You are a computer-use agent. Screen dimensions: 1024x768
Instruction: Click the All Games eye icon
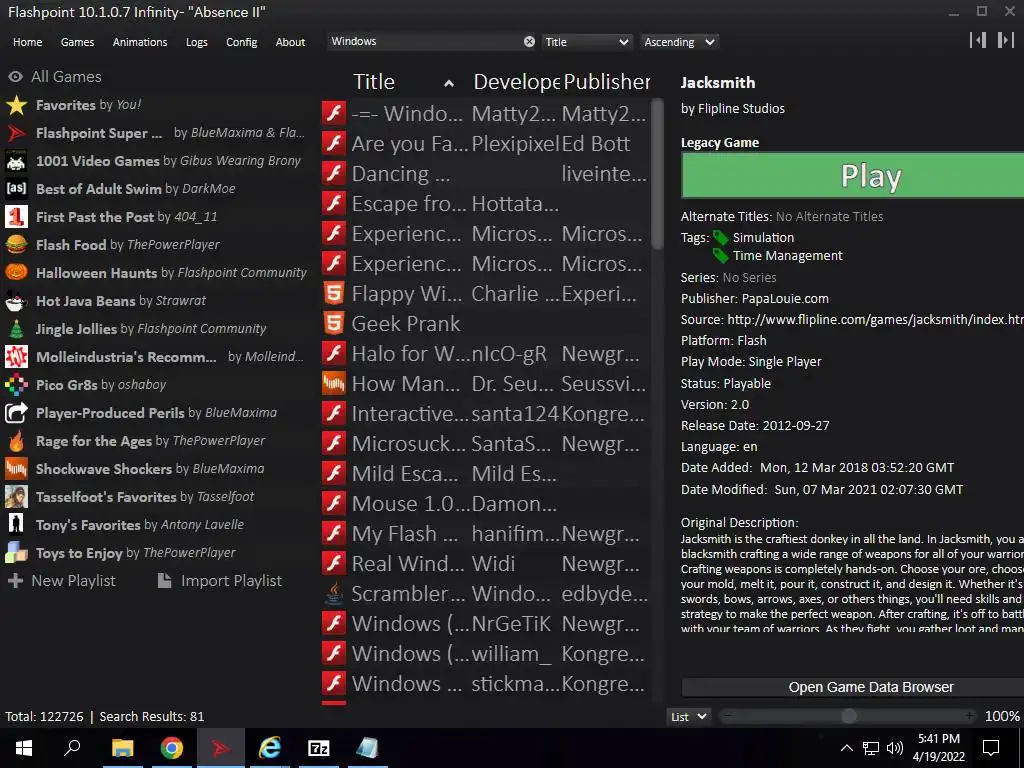coord(15,77)
